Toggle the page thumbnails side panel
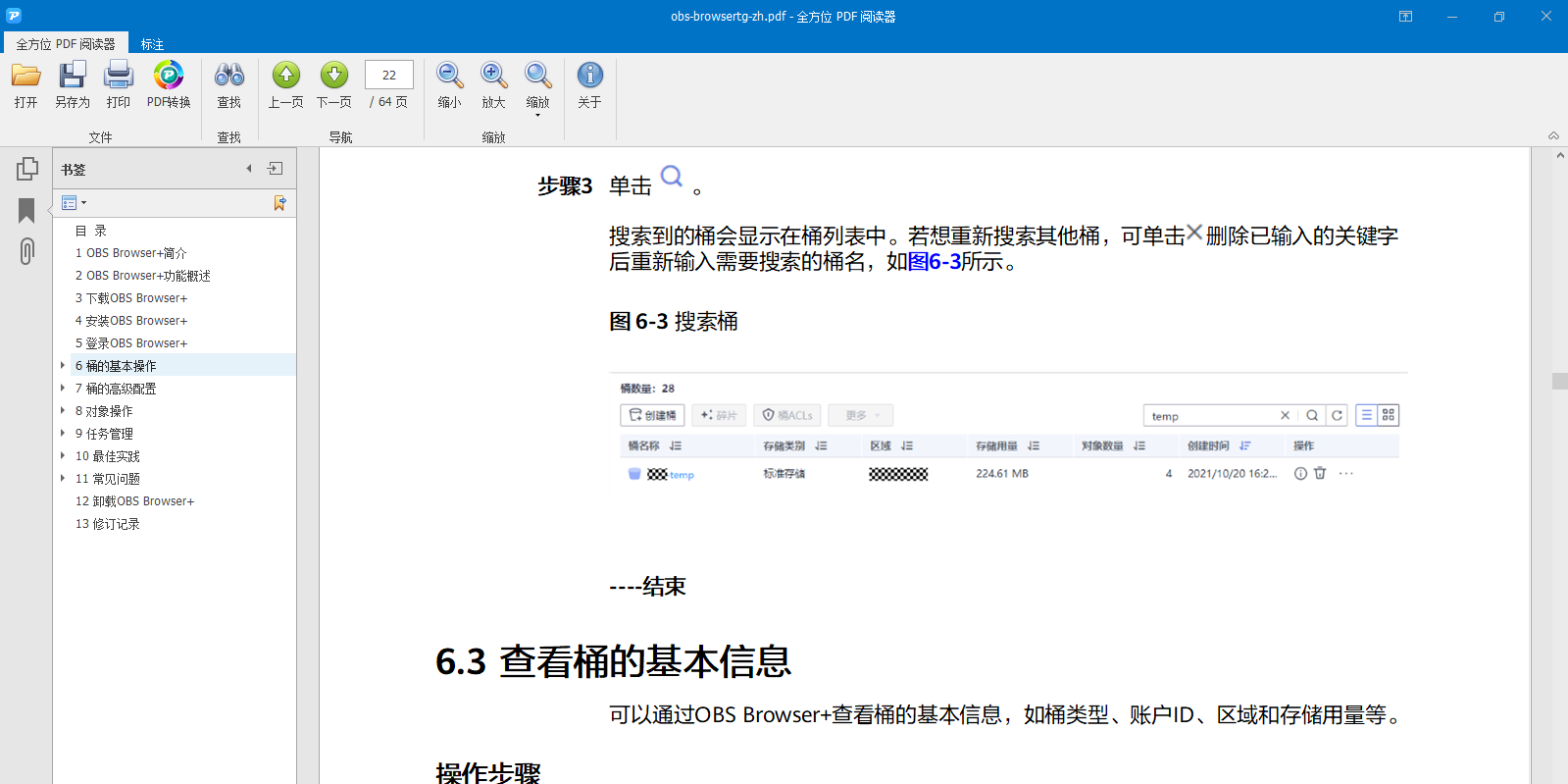Screen dimensions: 1568x784 (x=27, y=169)
